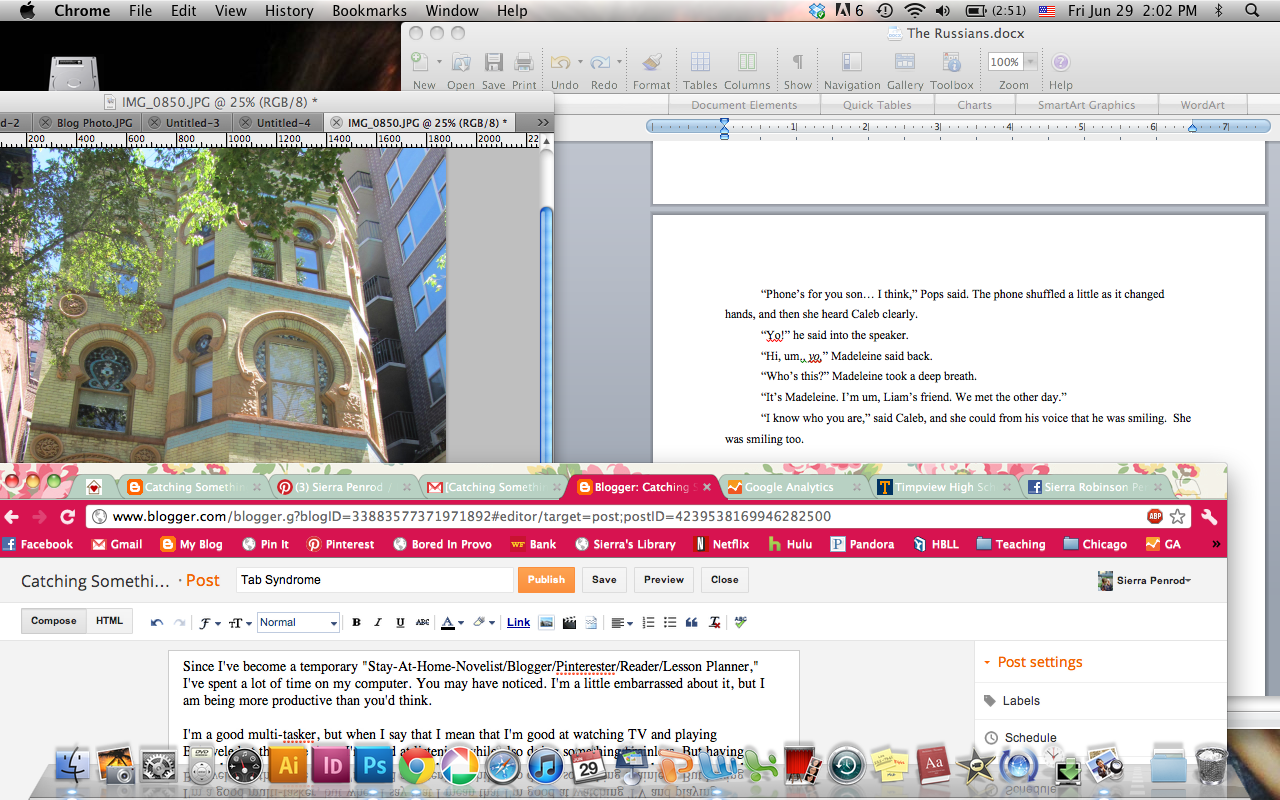Open the 100% zoom dropdown in Word
This screenshot has width=1280, height=800.
(x=1030, y=62)
